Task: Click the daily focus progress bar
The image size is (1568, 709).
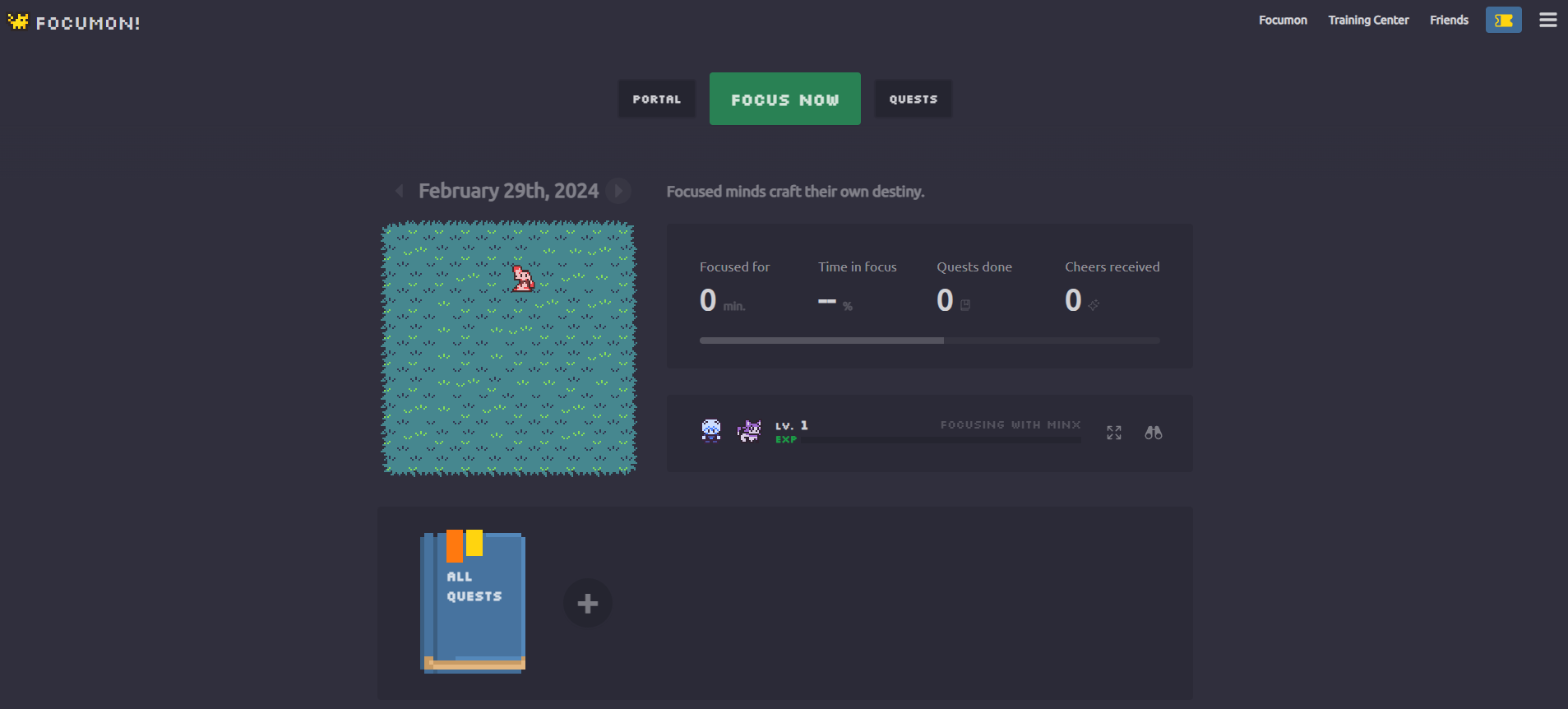Action: click(x=929, y=340)
